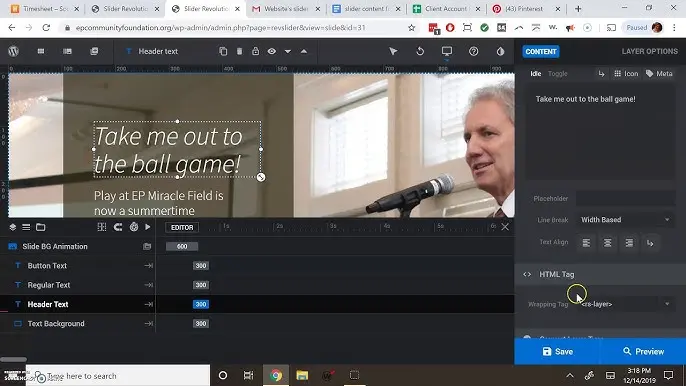Bookmark this page with star icon
The height and width of the screenshot is (386, 686).
coord(411,28)
